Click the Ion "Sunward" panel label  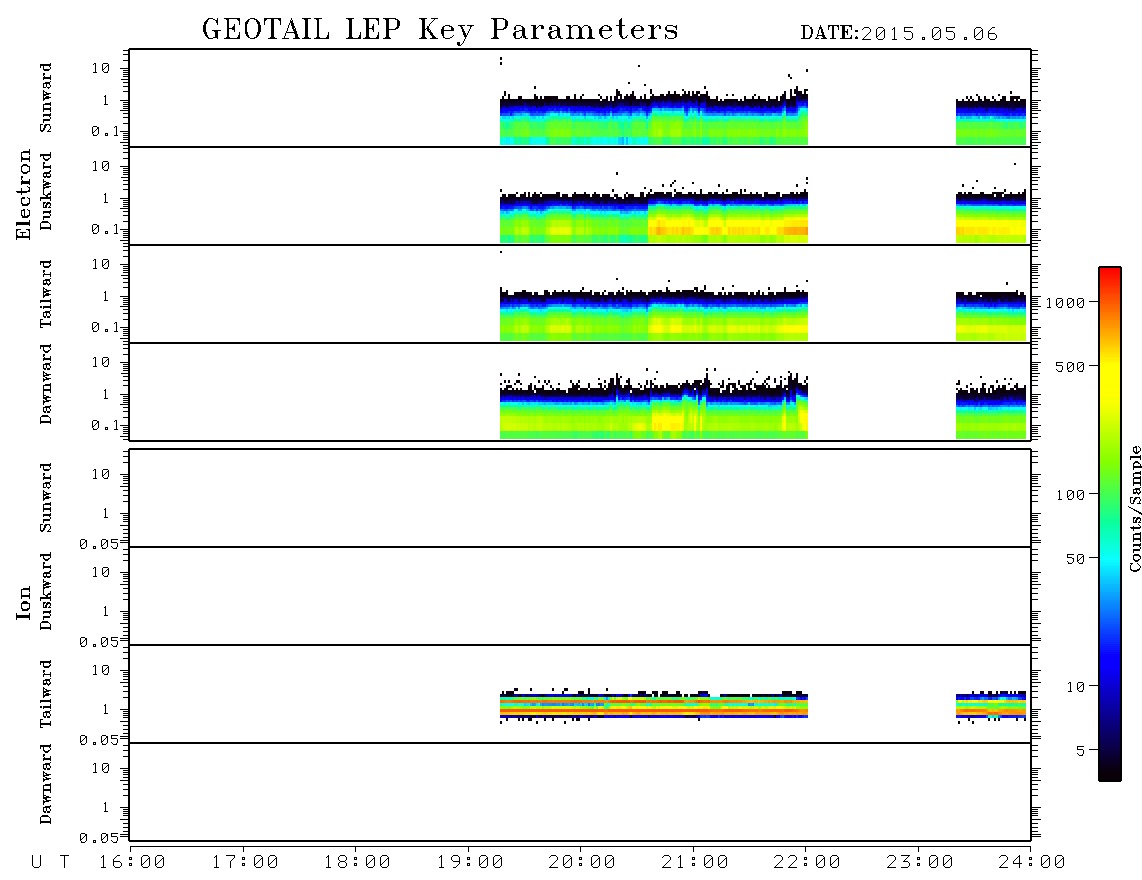tap(46, 498)
